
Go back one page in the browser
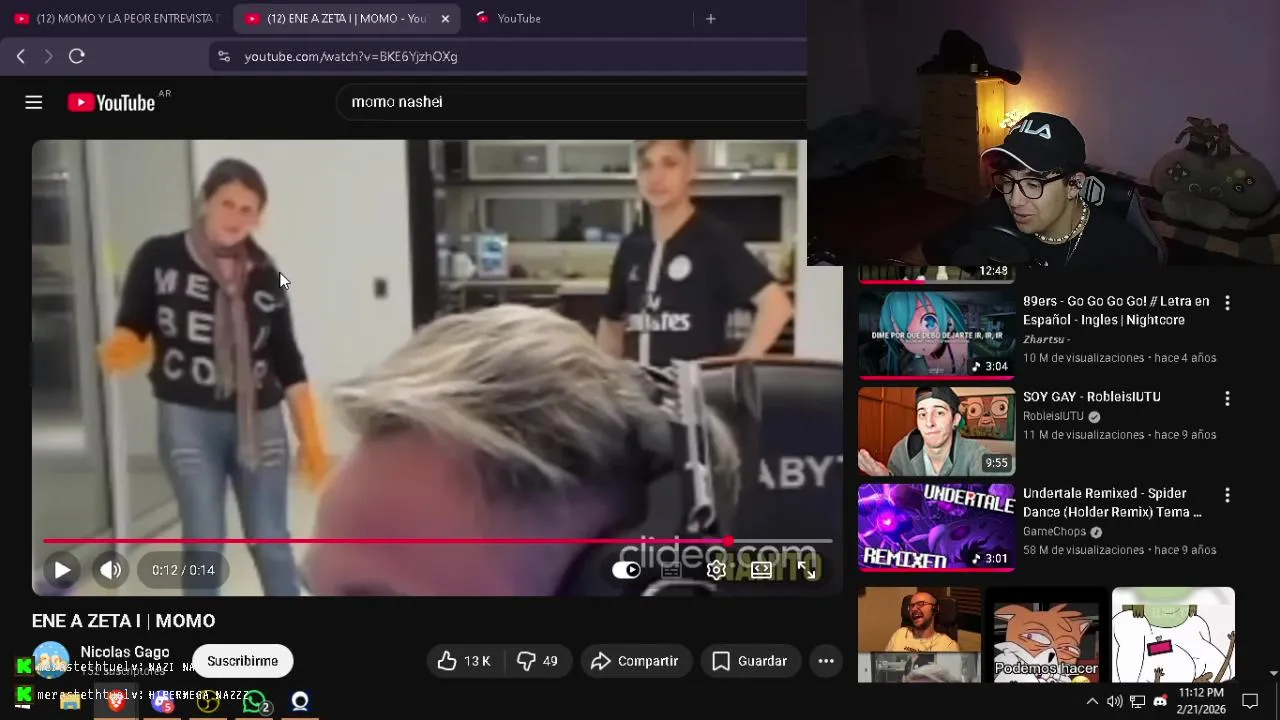pyautogui.click(x=20, y=57)
